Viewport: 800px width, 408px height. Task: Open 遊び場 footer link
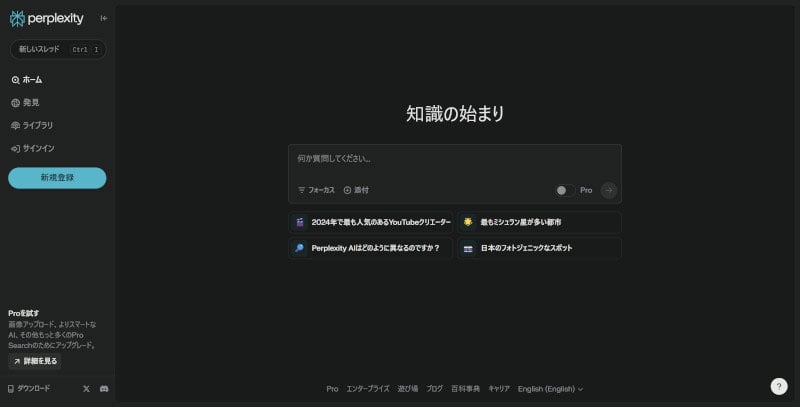408,389
